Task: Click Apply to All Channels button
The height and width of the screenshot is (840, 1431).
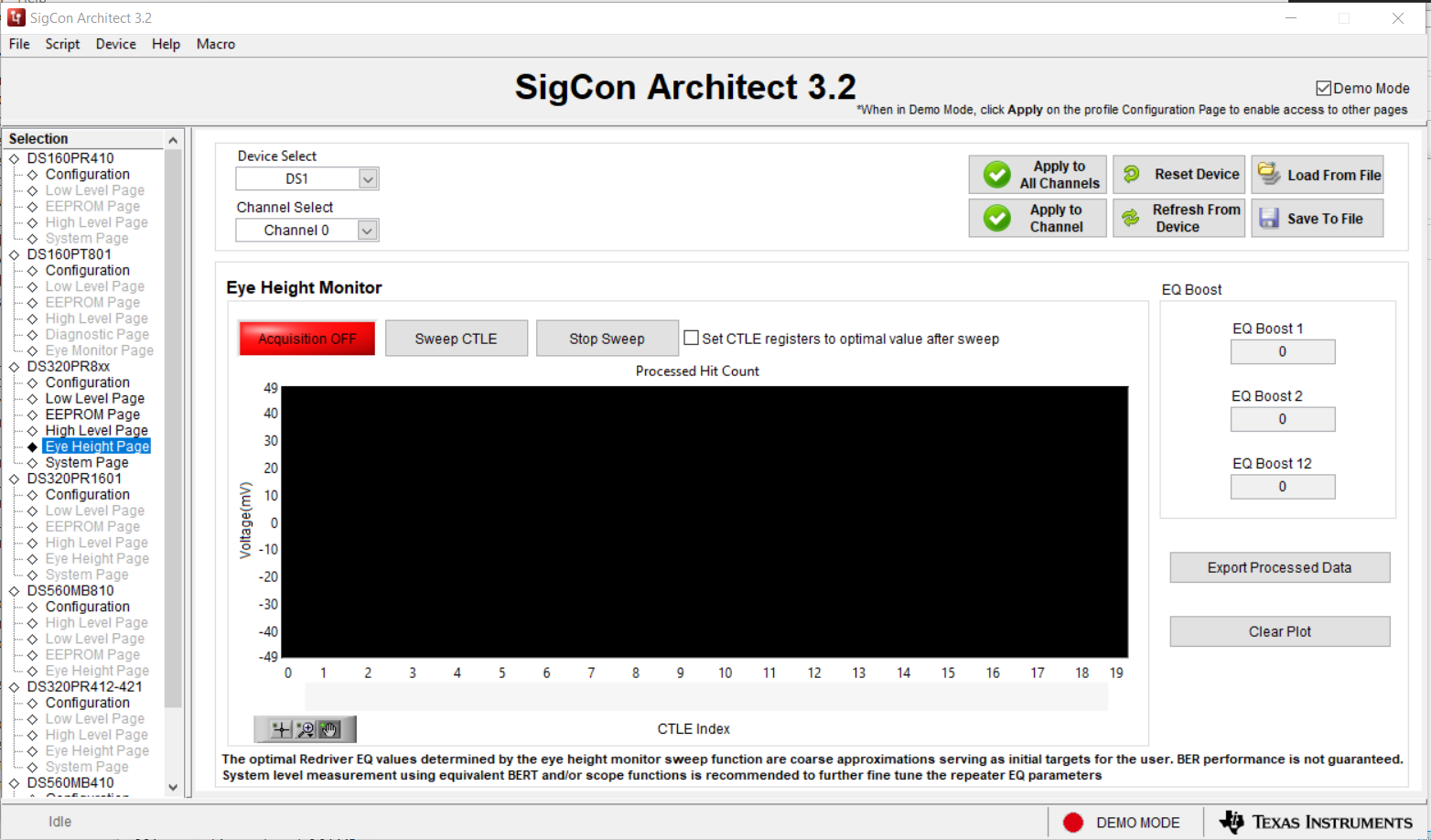Action: tap(1038, 175)
